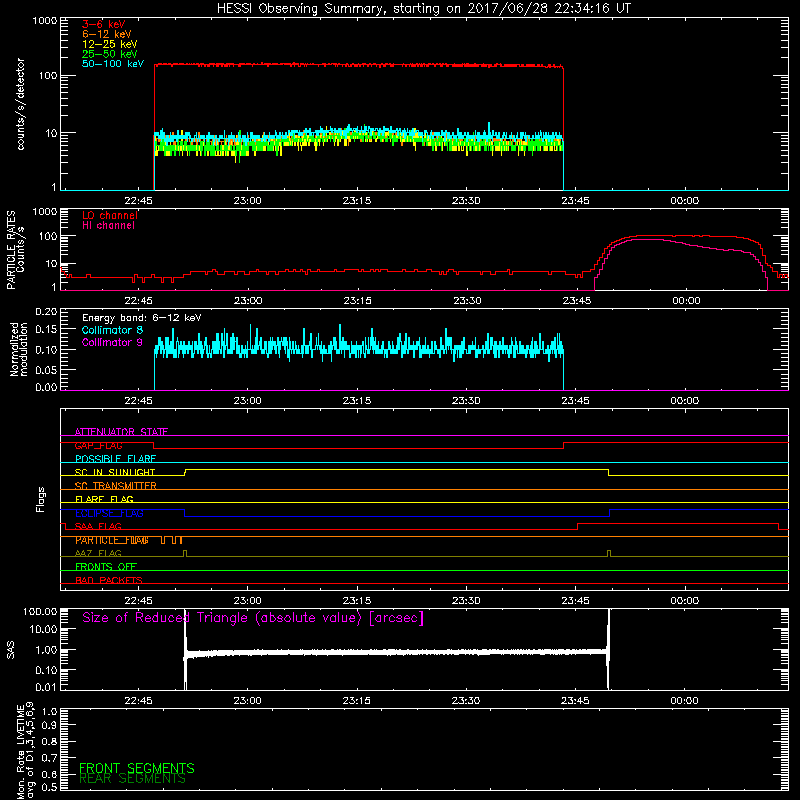Image resolution: width=800 pixels, height=800 pixels.
Task: Click the 22:45 tick under the modulation plot
Action: (138, 401)
